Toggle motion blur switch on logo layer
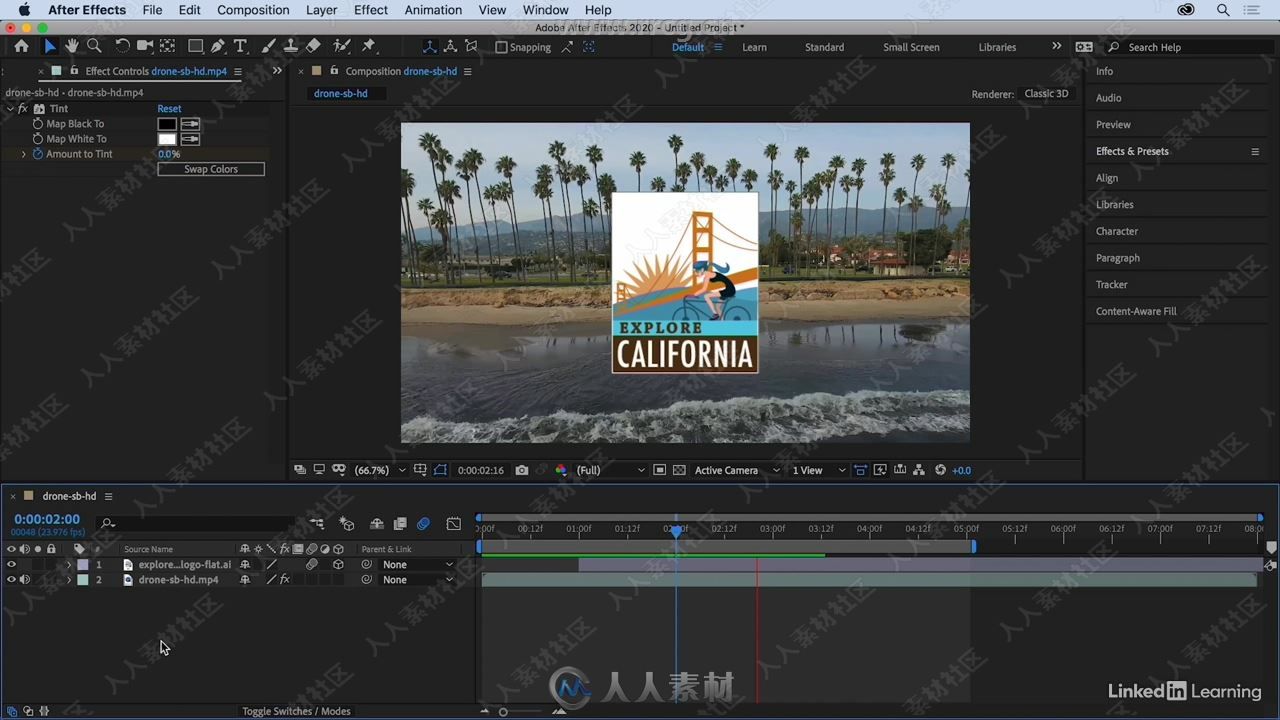This screenshot has height=720, width=1280. pyautogui.click(x=312, y=564)
